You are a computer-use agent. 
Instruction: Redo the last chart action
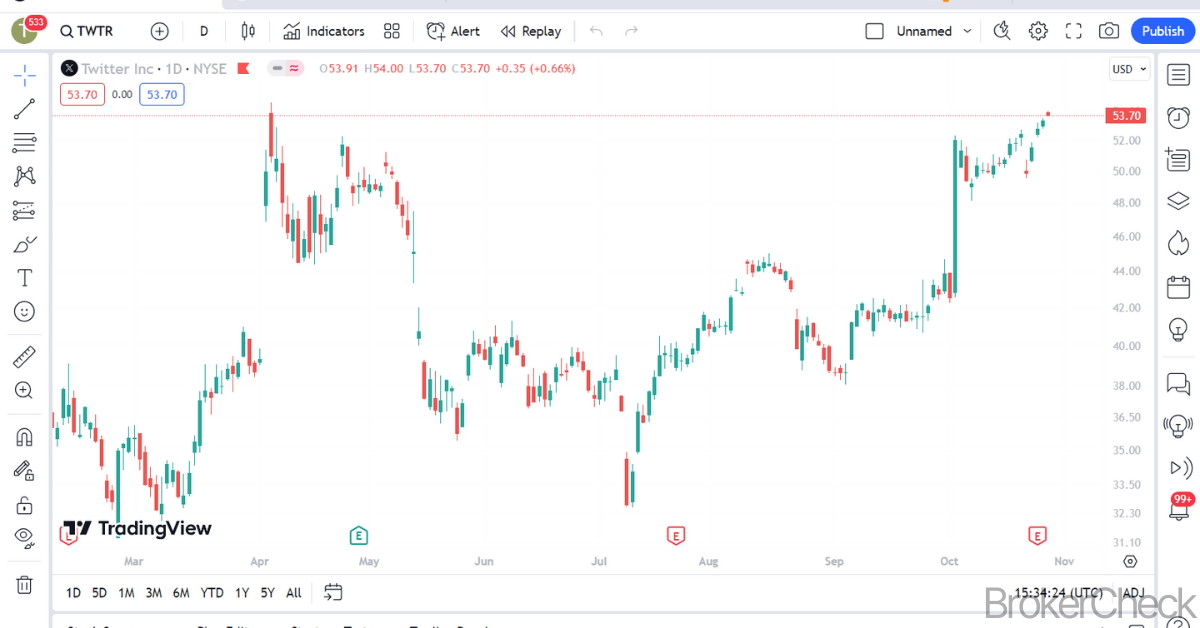pos(631,31)
